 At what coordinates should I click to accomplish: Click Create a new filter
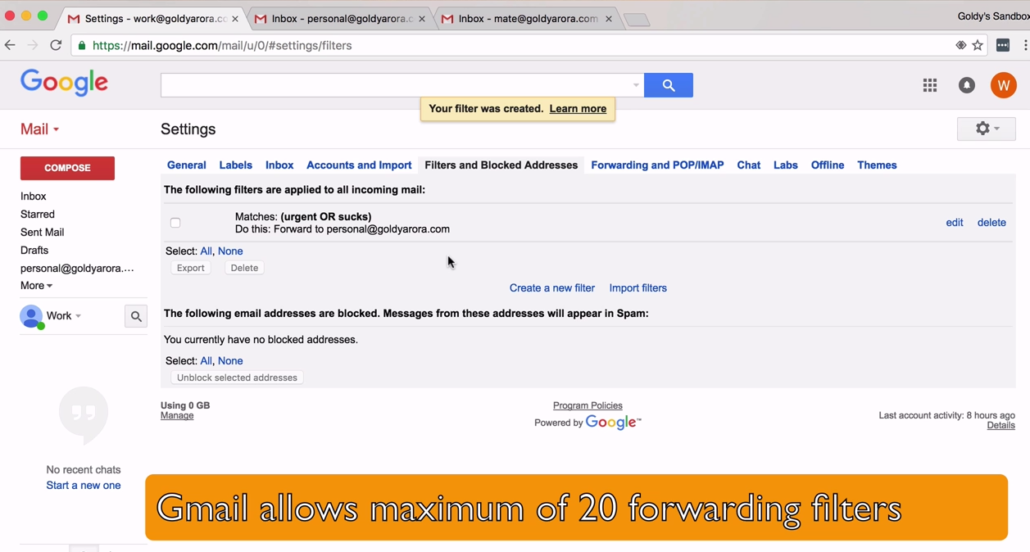click(552, 288)
